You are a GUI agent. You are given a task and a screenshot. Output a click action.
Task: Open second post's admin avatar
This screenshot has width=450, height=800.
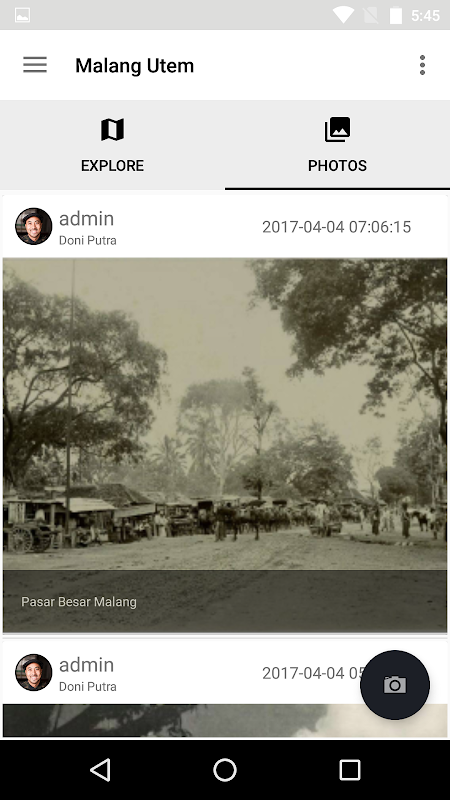tap(34, 672)
